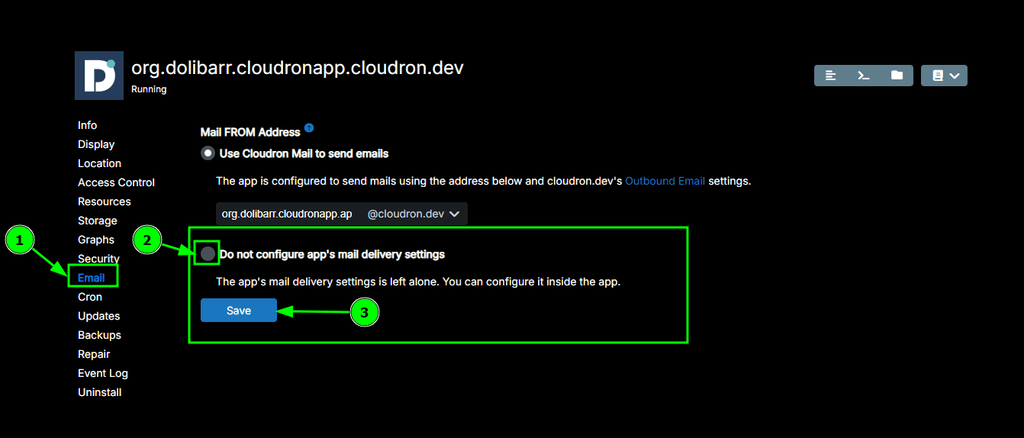Click the Running status text
The height and width of the screenshot is (438, 1024).
coord(149,89)
